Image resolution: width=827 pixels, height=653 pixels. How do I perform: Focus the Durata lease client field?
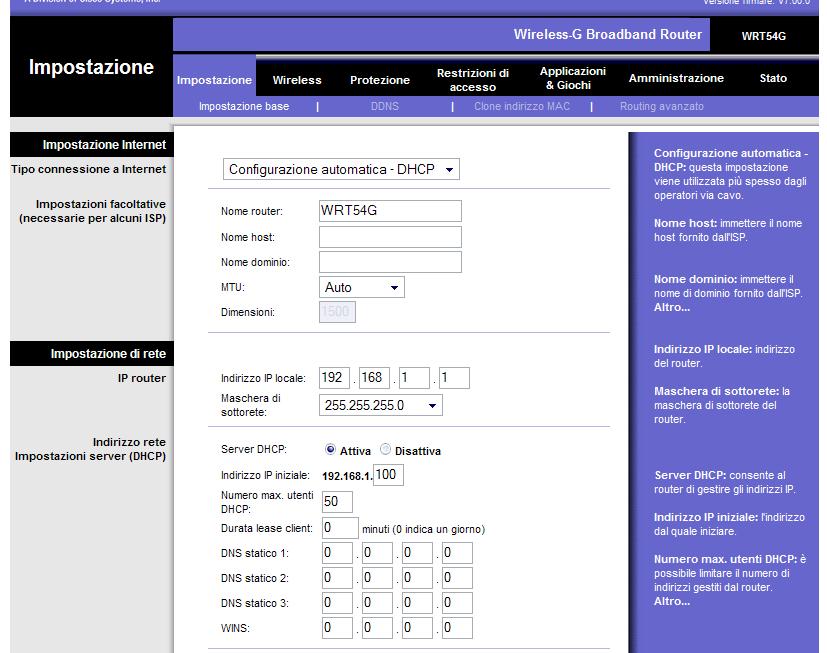[340, 528]
